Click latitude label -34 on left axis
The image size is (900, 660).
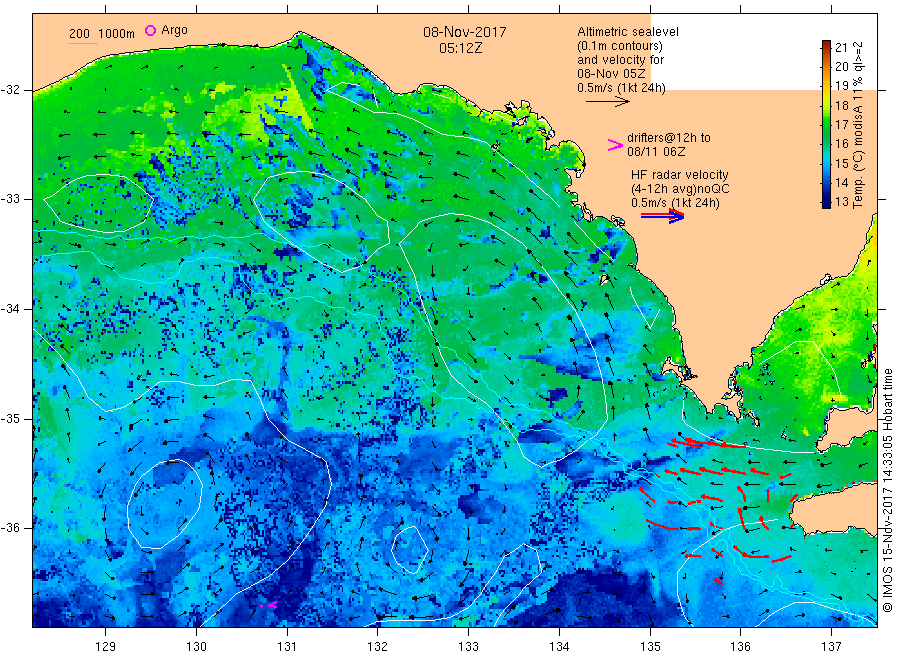pos(11,309)
